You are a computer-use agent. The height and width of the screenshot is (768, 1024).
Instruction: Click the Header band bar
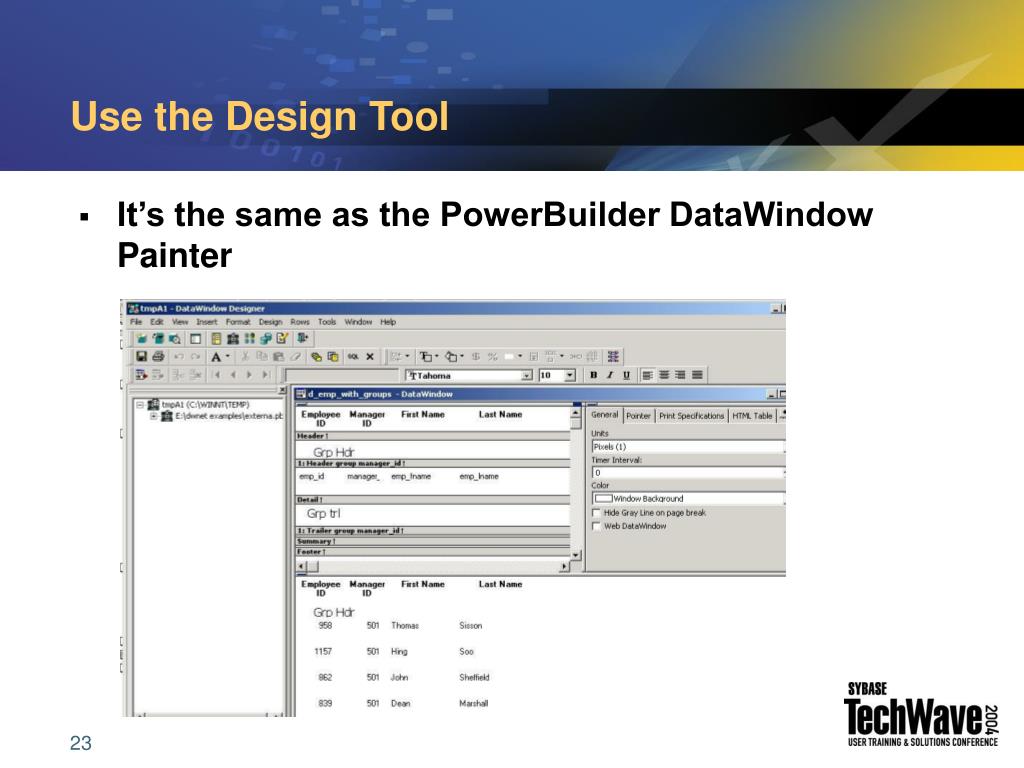coord(433,436)
